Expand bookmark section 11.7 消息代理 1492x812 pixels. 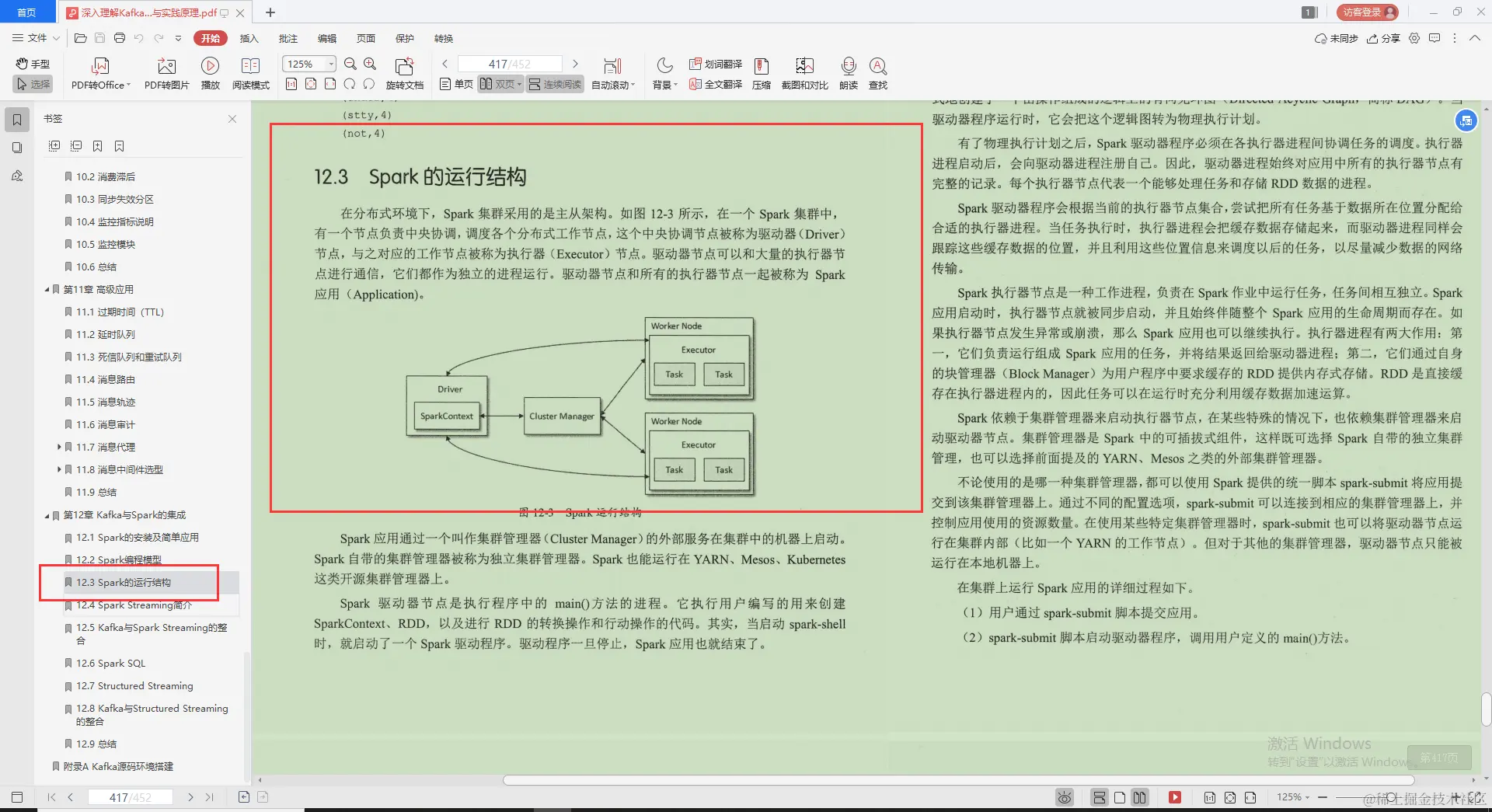pos(60,447)
